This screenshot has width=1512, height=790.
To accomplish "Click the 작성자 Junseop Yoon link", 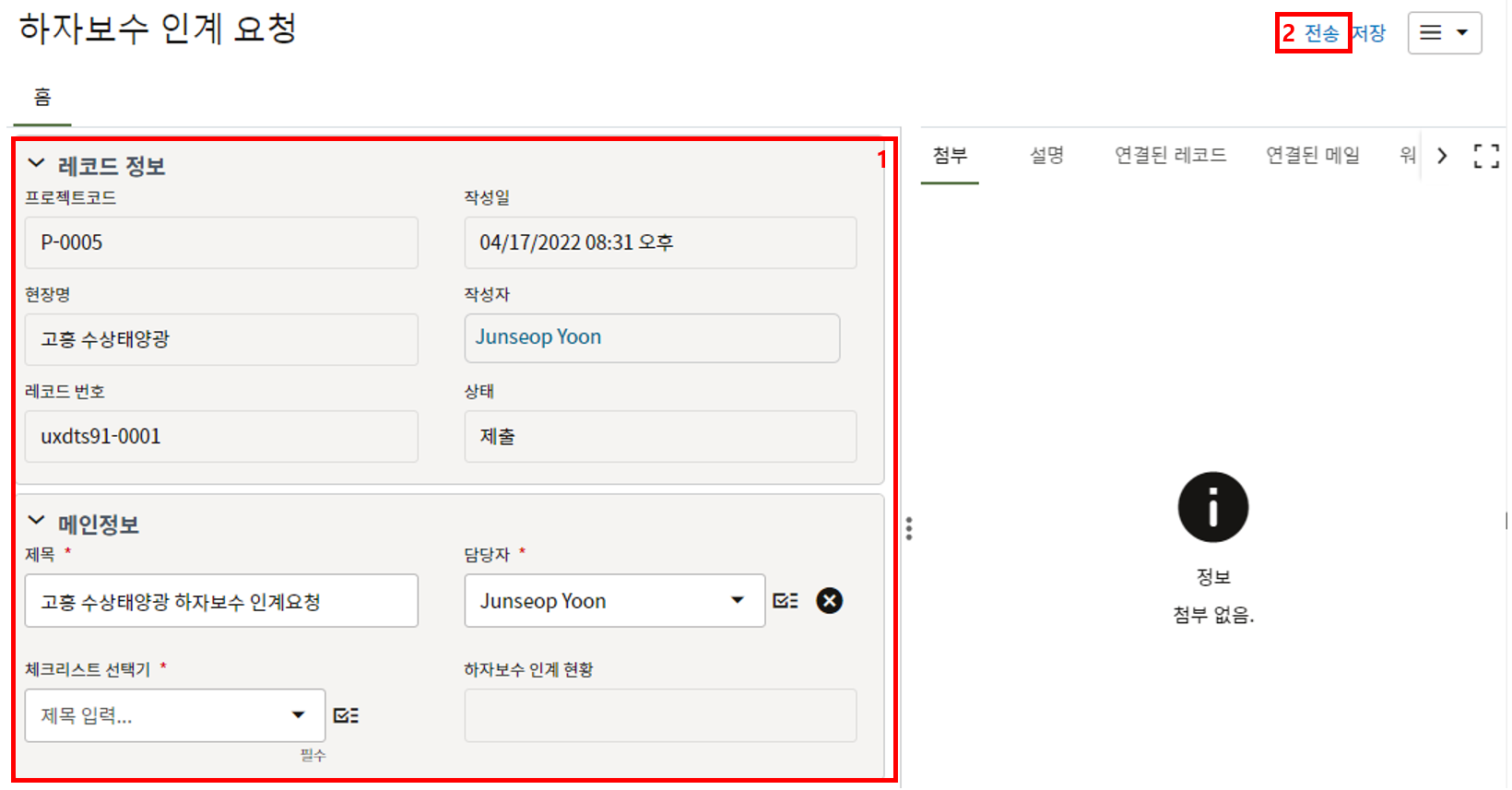I will click(x=538, y=337).
